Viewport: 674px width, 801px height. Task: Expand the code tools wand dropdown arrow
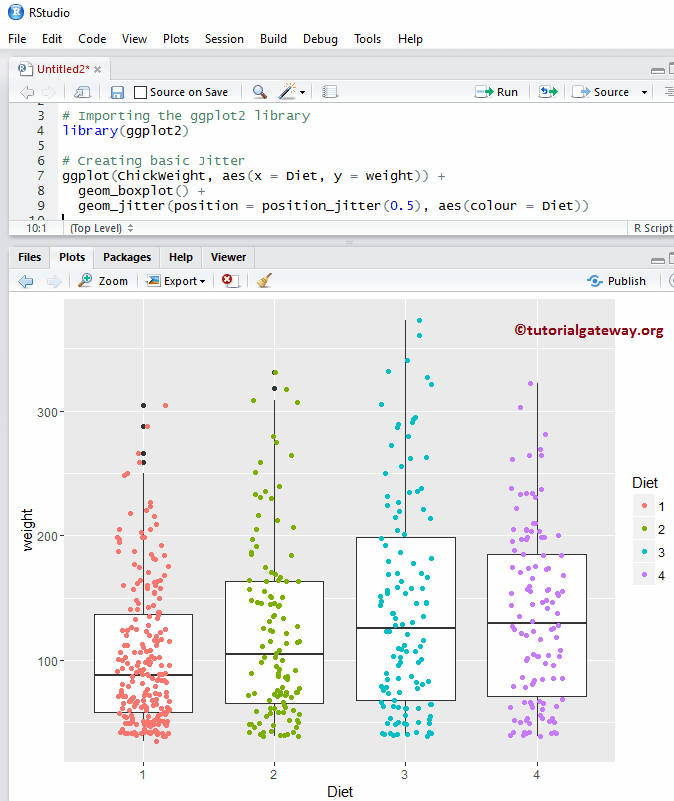[303, 92]
